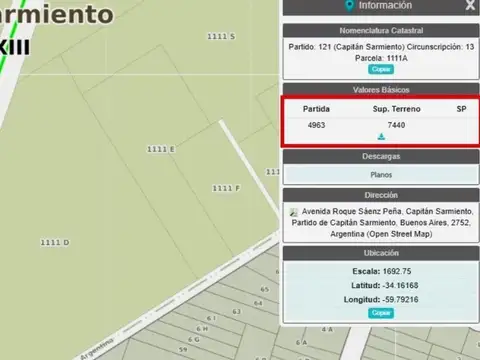Viewport: 480px width, 360px height.
Task: Click the Escala value 1692.75
Action: tap(397, 271)
